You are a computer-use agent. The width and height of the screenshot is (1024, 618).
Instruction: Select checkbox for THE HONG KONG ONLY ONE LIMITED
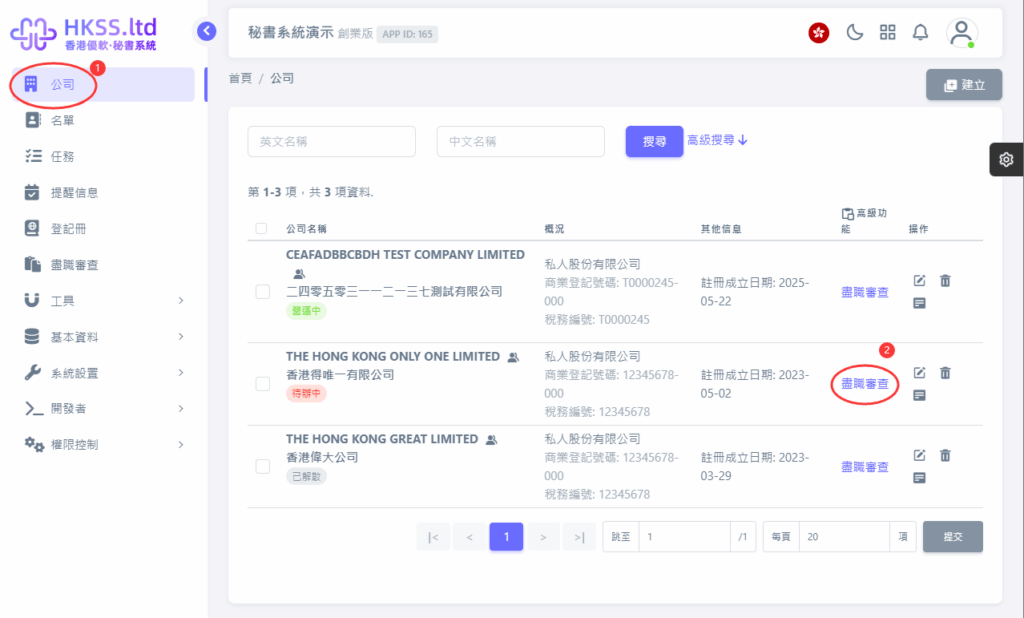click(262, 383)
